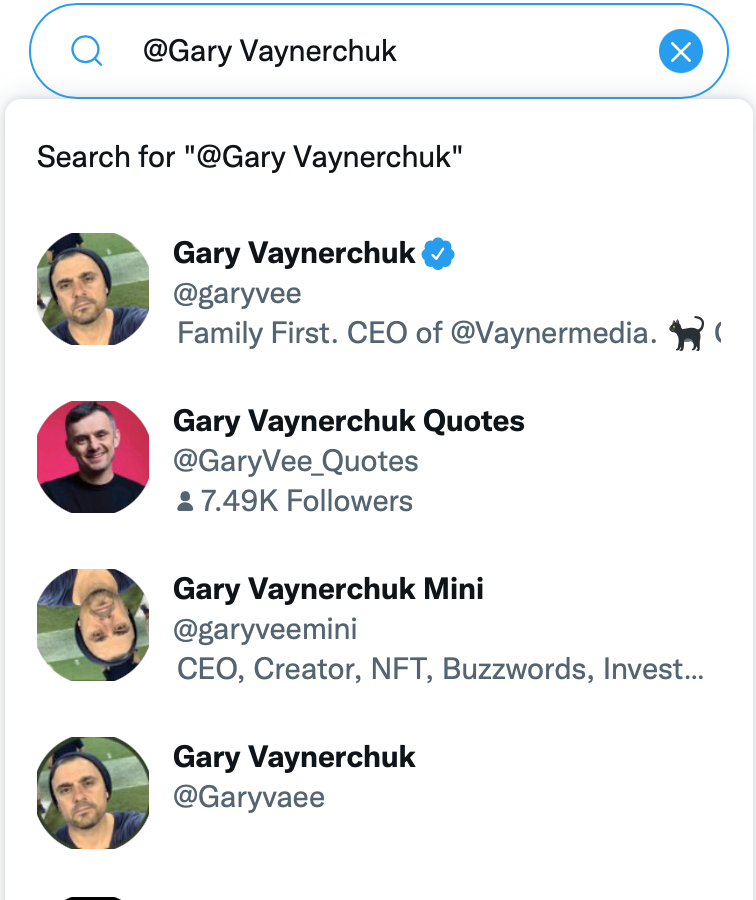The width and height of the screenshot is (756, 900).
Task: Click the black cat emoji in garyvee's bio
Action: click(686, 332)
